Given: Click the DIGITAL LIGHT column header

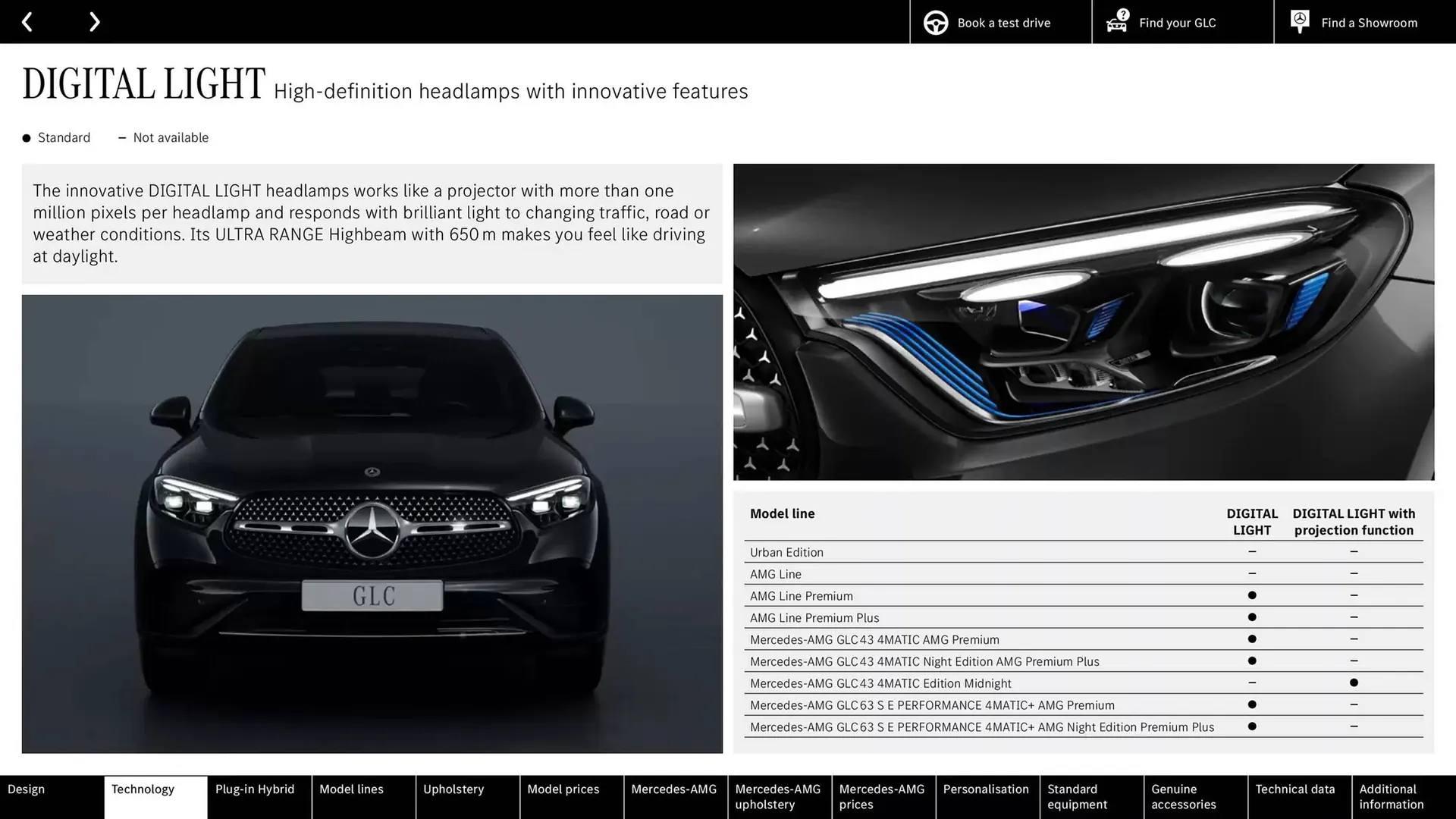Looking at the screenshot, I should 1252,522.
